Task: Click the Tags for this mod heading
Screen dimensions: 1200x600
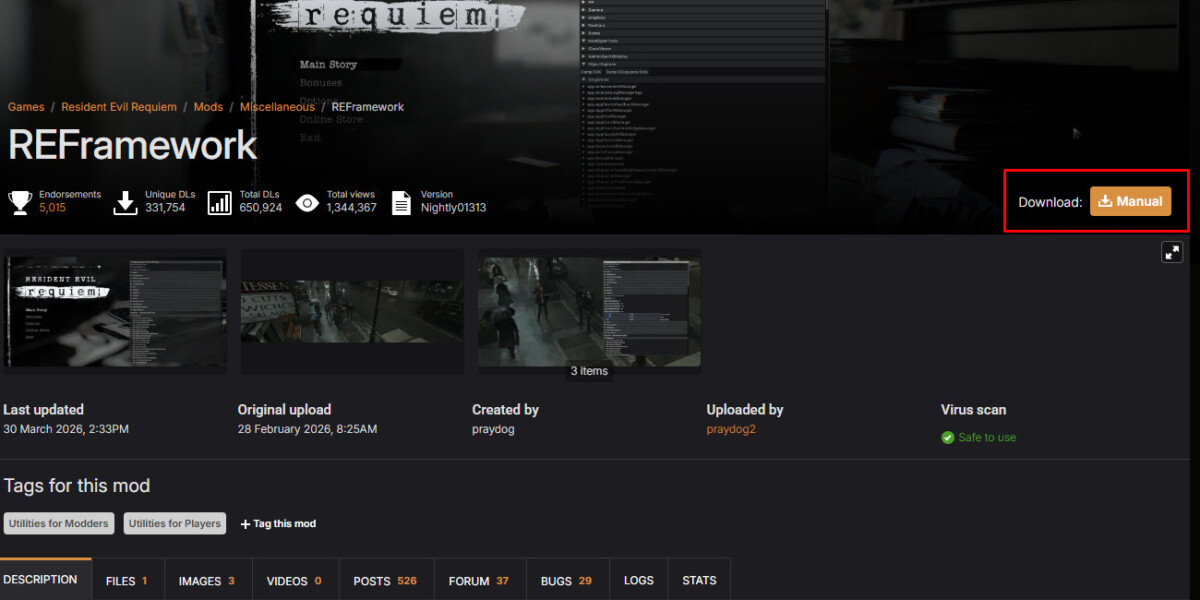Action: (77, 486)
